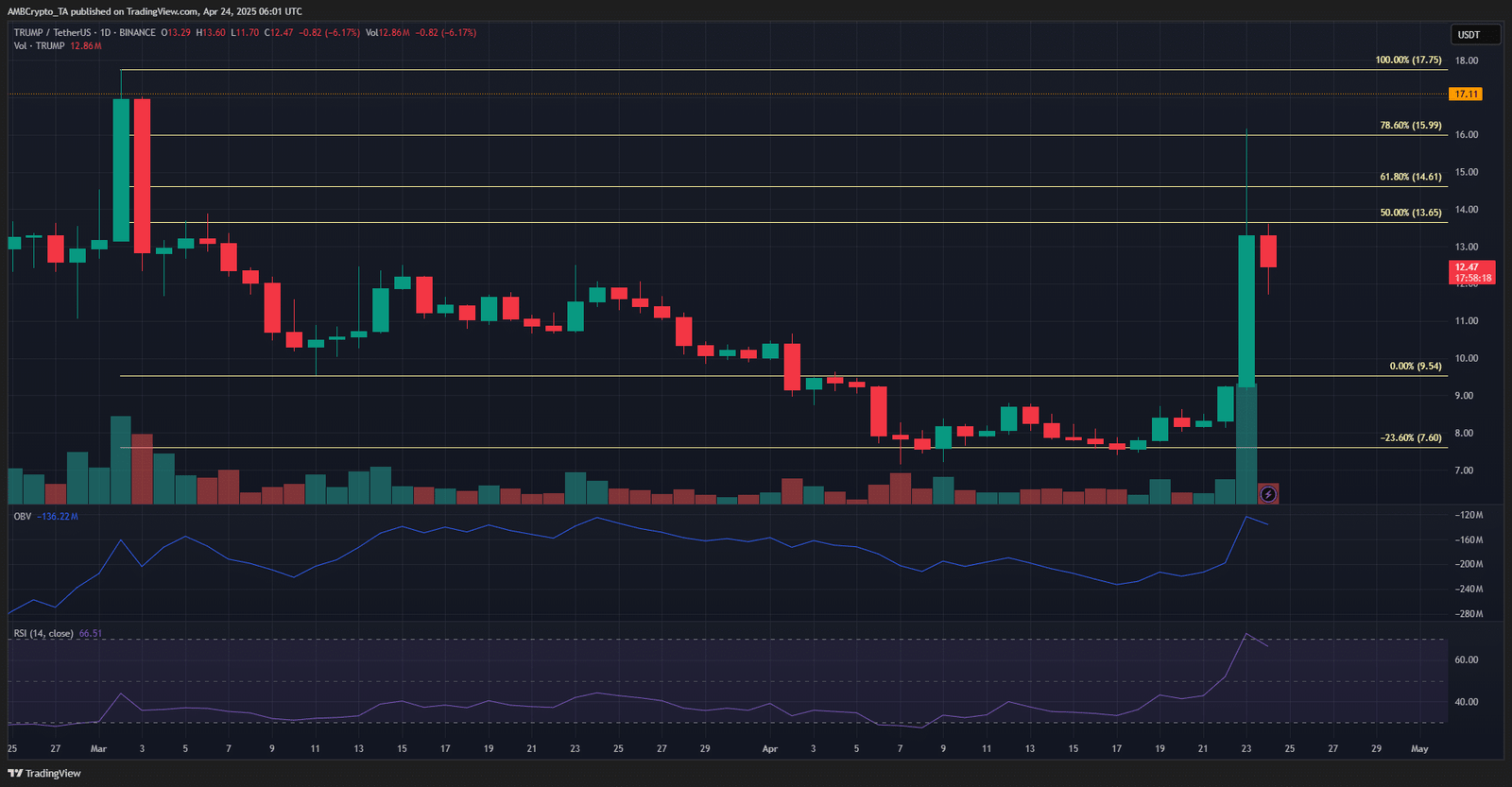This screenshot has height=787, width=1512.
Task: Click the Mar label on date axis
Action: (x=98, y=748)
